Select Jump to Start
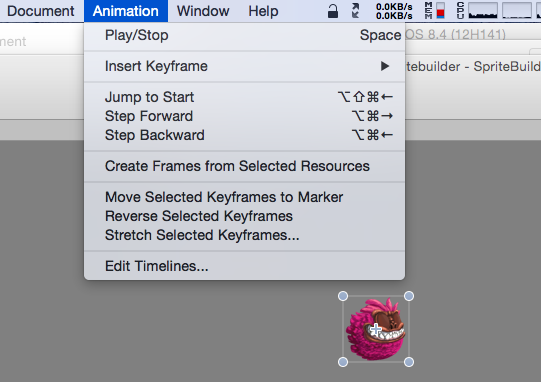The width and height of the screenshot is (541, 382). [245, 97]
